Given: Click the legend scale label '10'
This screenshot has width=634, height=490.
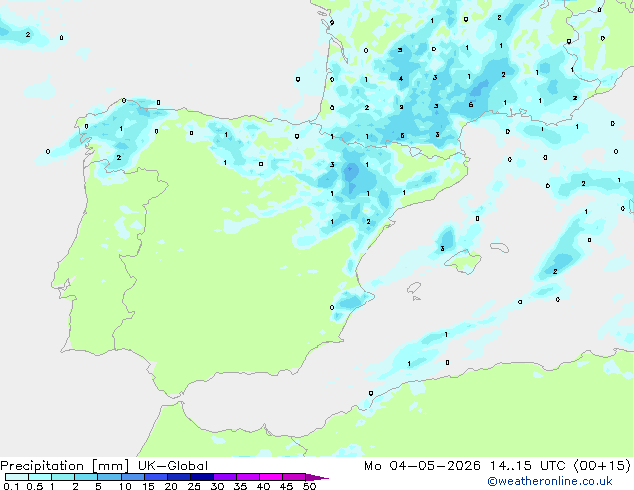Looking at the screenshot, I should point(125,486).
